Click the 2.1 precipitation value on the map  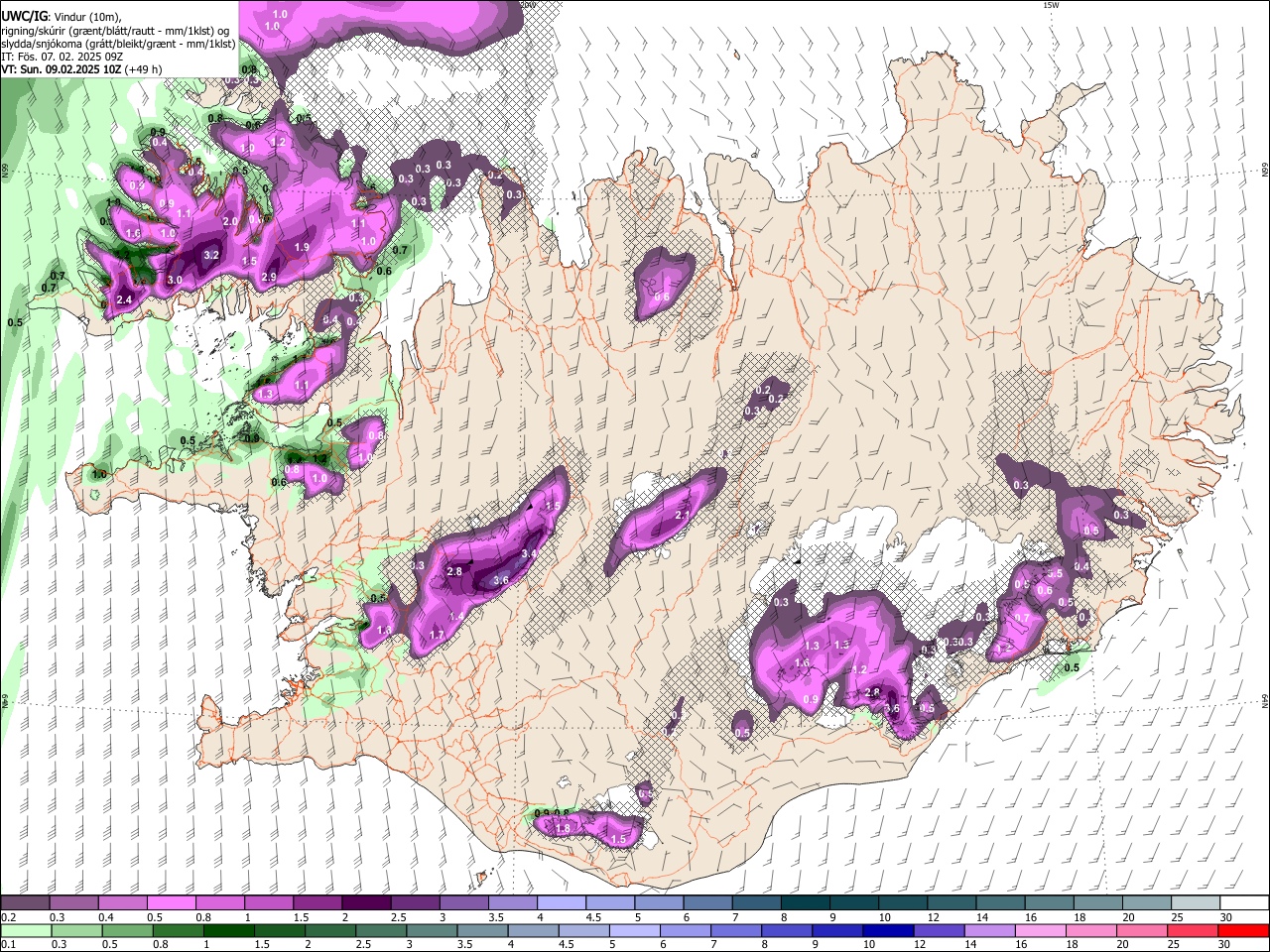pyautogui.click(x=683, y=515)
